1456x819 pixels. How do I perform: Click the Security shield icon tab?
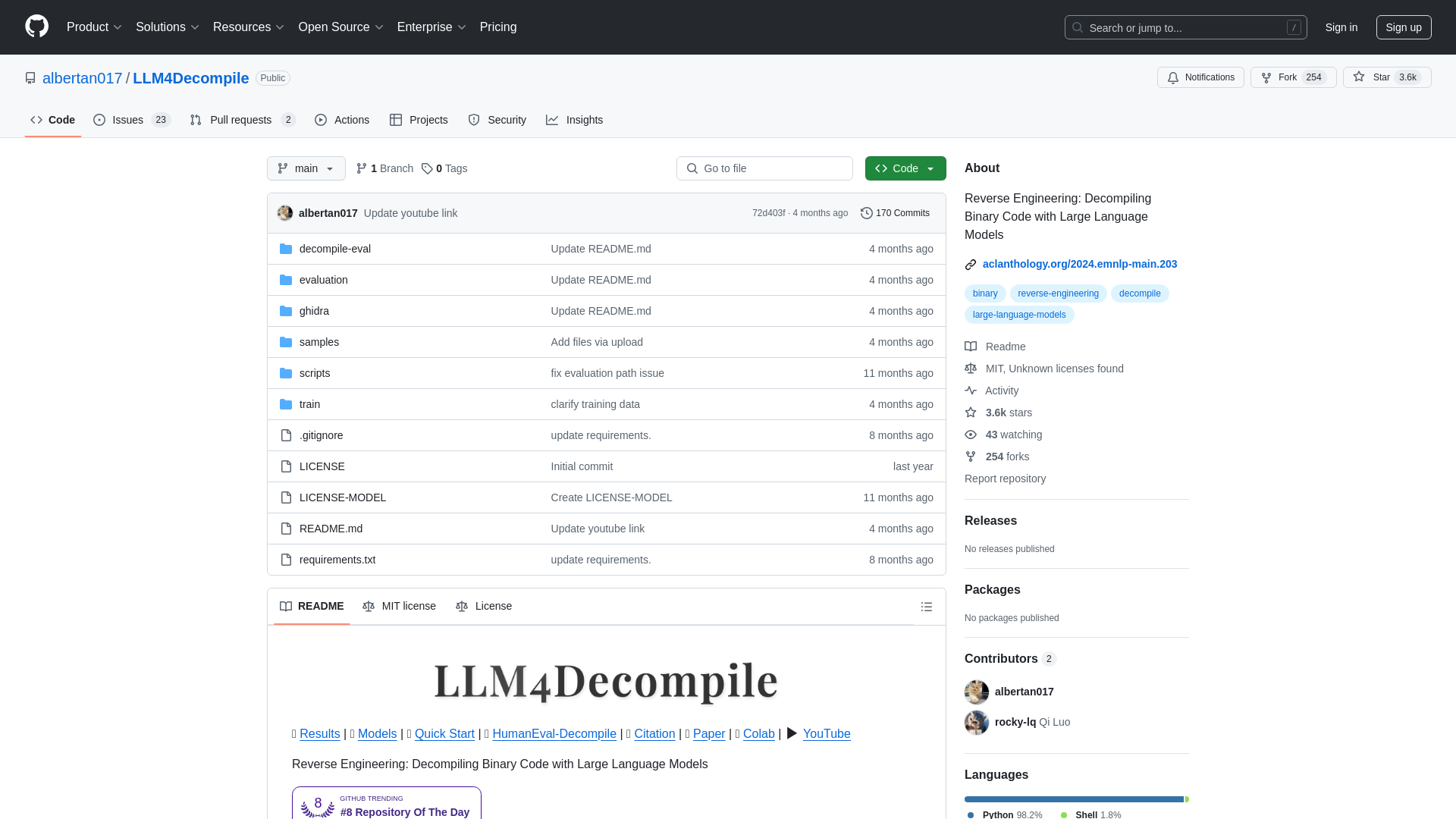click(x=497, y=119)
